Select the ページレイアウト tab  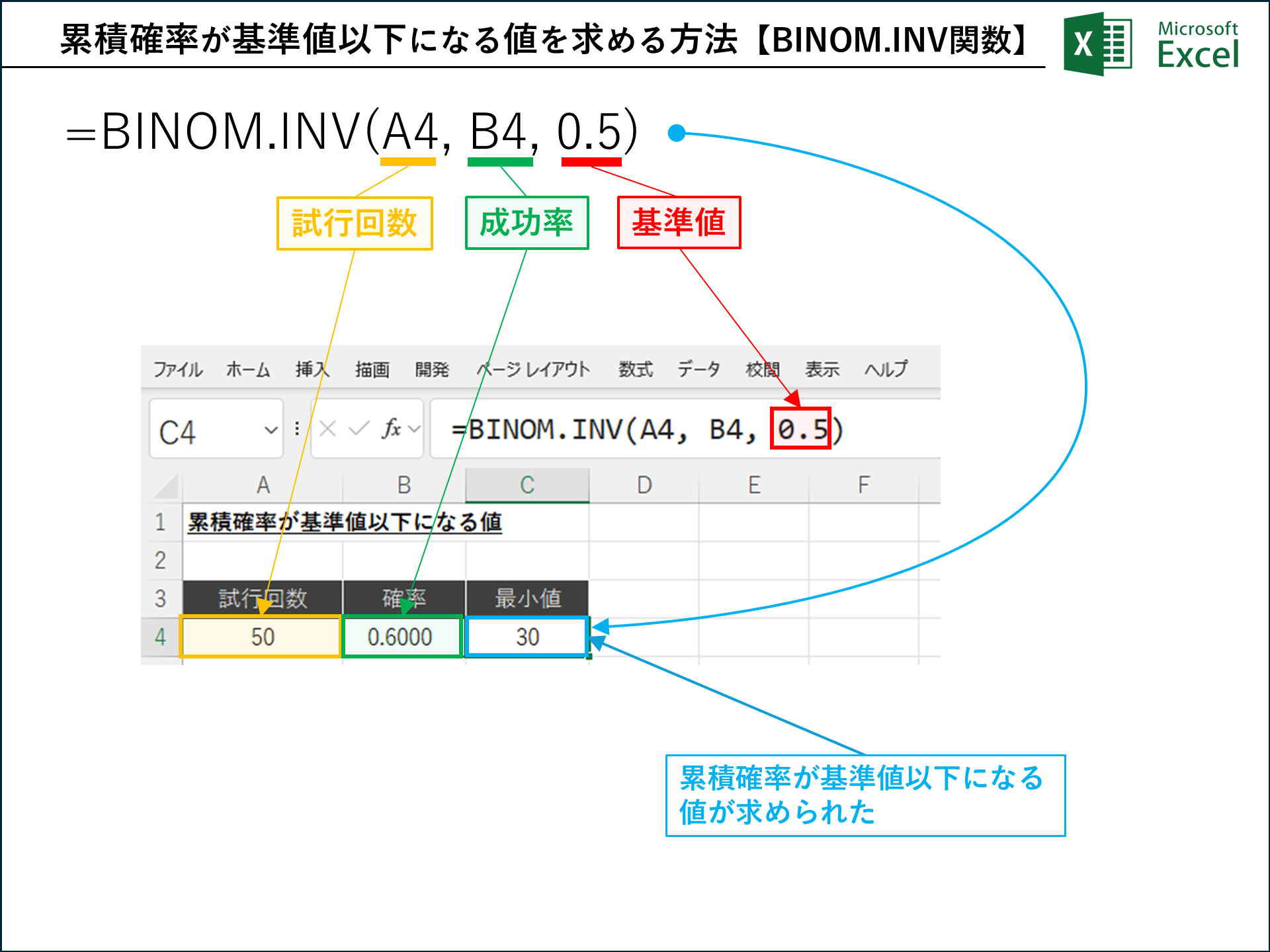click(x=532, y=370)
